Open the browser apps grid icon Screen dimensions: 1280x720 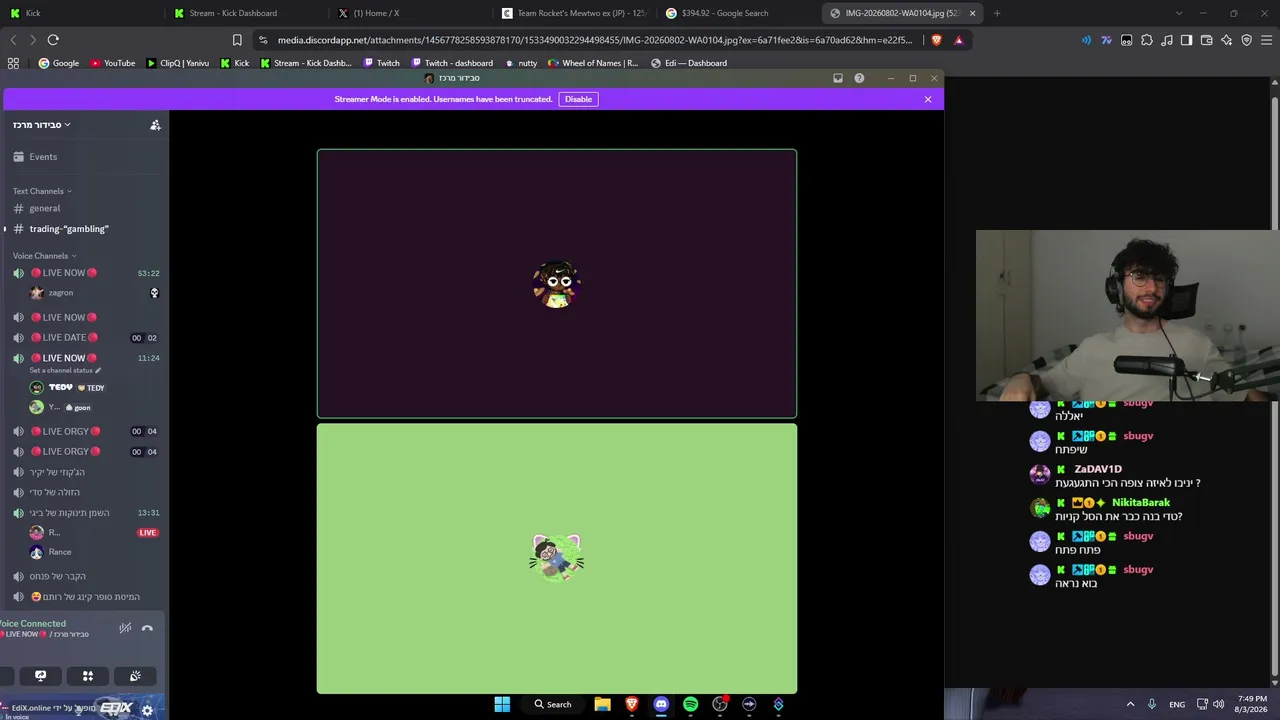point(13,63)
